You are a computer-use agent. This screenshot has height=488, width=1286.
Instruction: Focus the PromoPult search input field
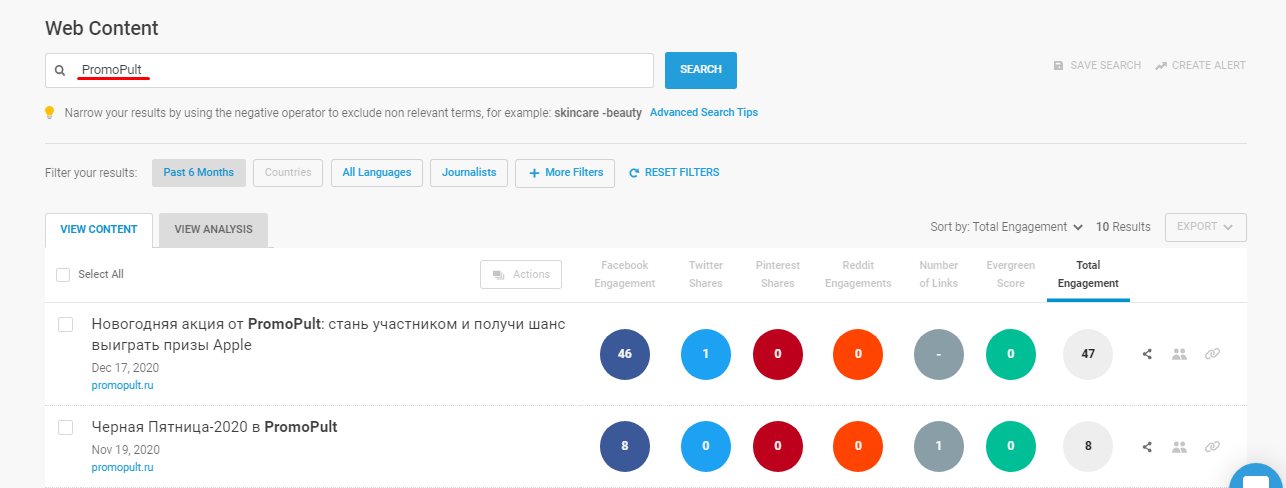349,70
